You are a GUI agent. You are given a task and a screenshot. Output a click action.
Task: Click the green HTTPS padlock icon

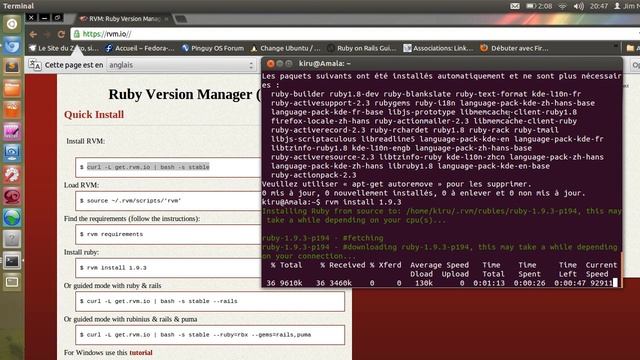[x=76, y=34]
